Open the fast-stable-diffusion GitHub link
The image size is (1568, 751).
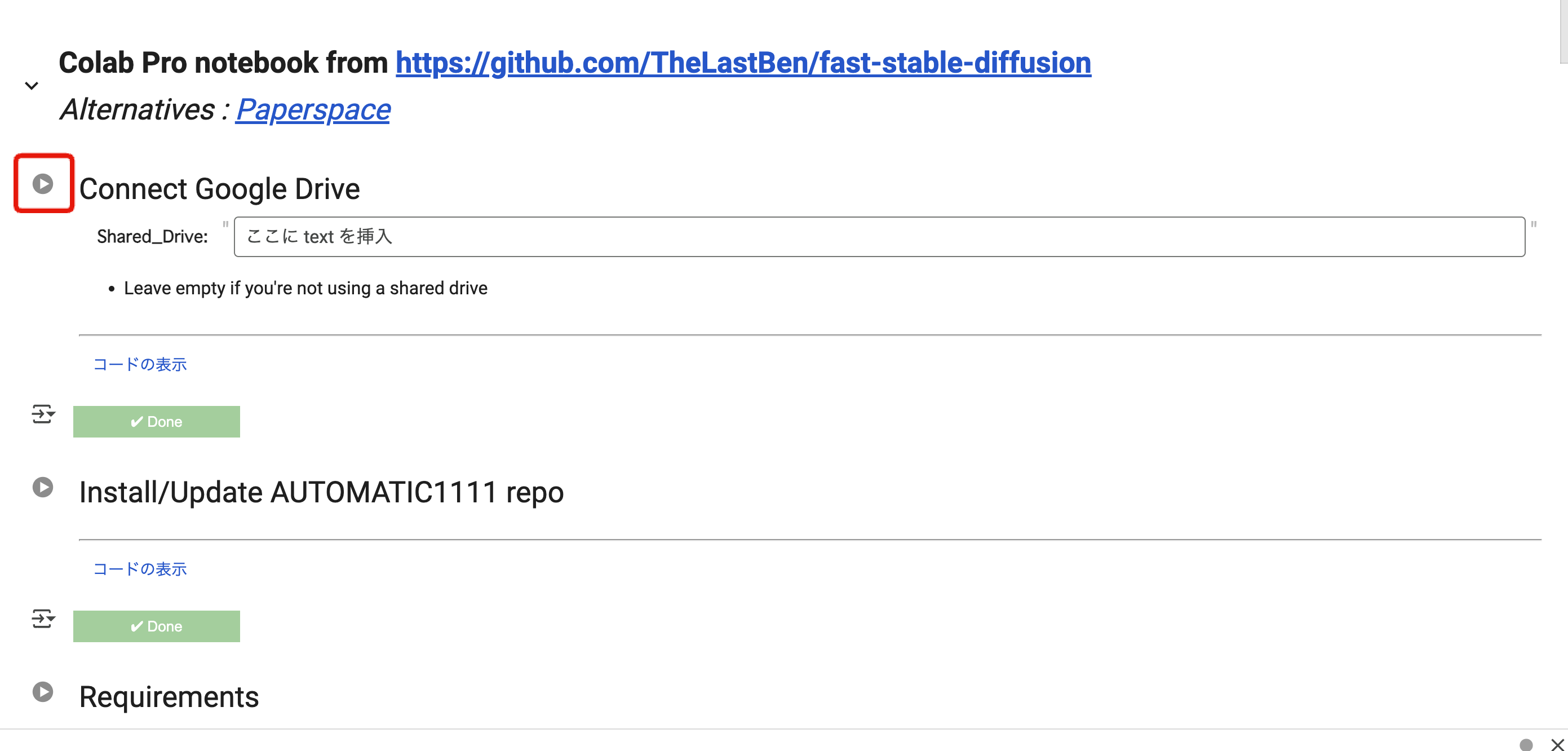coord(743,63)
